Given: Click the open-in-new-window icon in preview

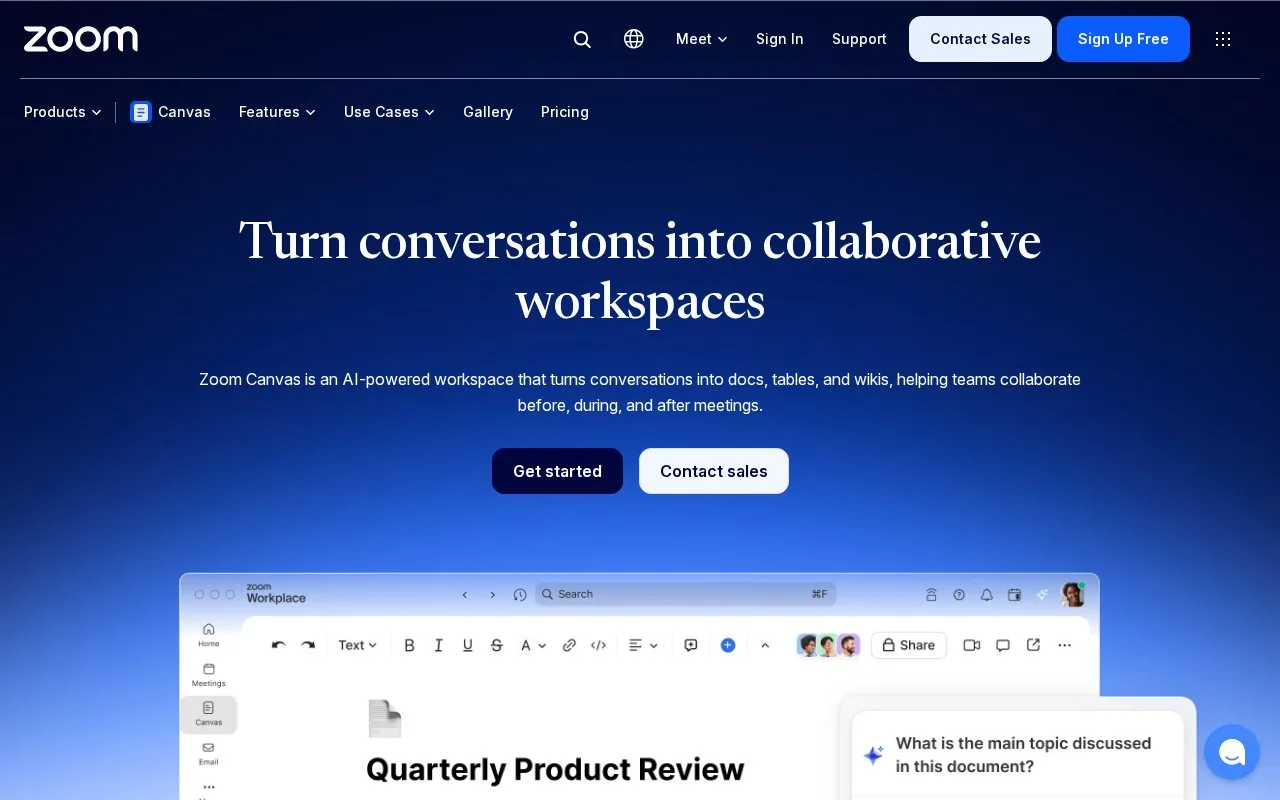Looking at the screenshot, I should (x=1034, y=645).
